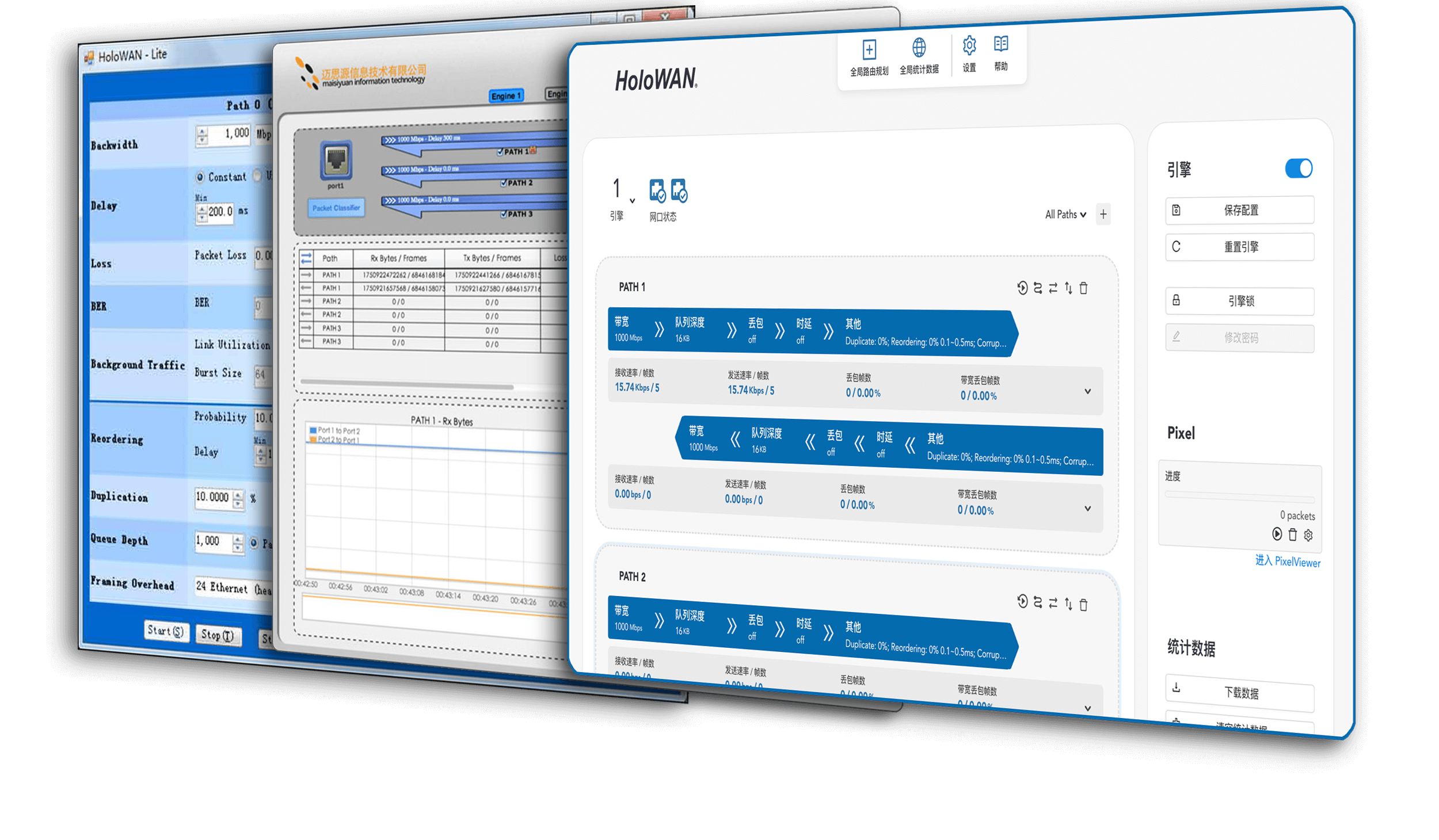Switch to Engine 1 tab in middle window

506,96
